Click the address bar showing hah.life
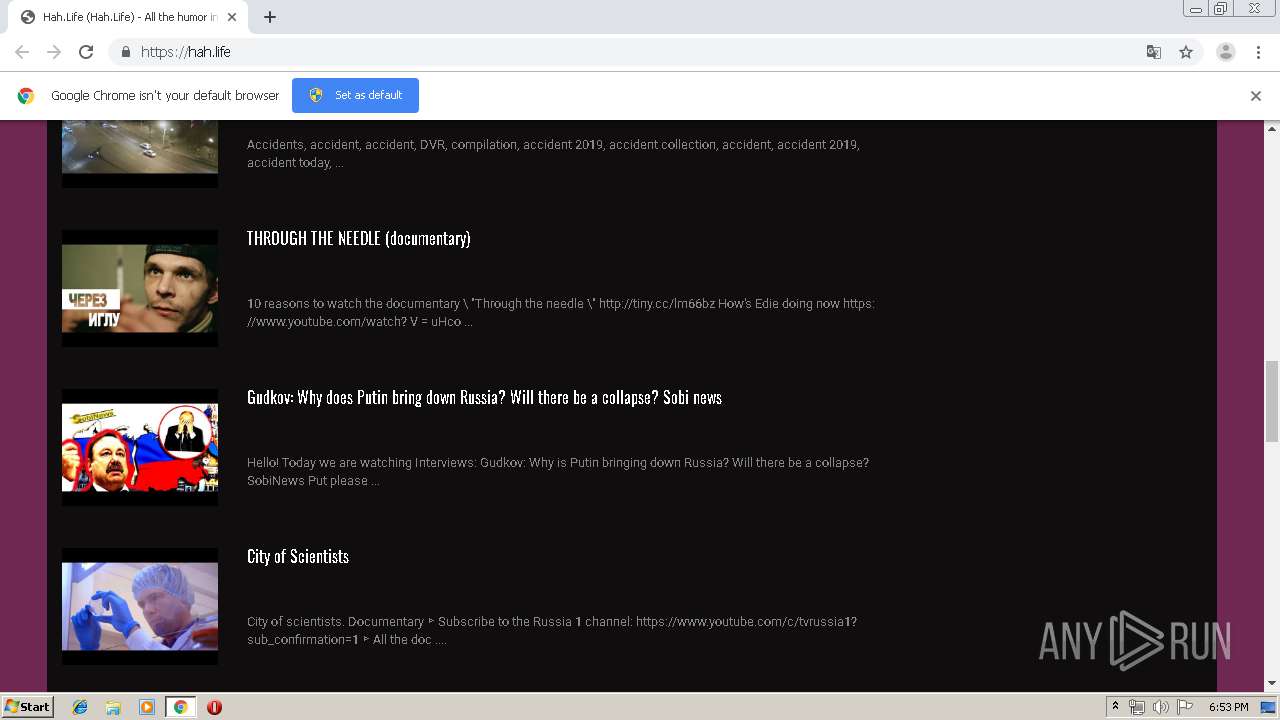This screenshot has height=720, width=1280. 640,52
